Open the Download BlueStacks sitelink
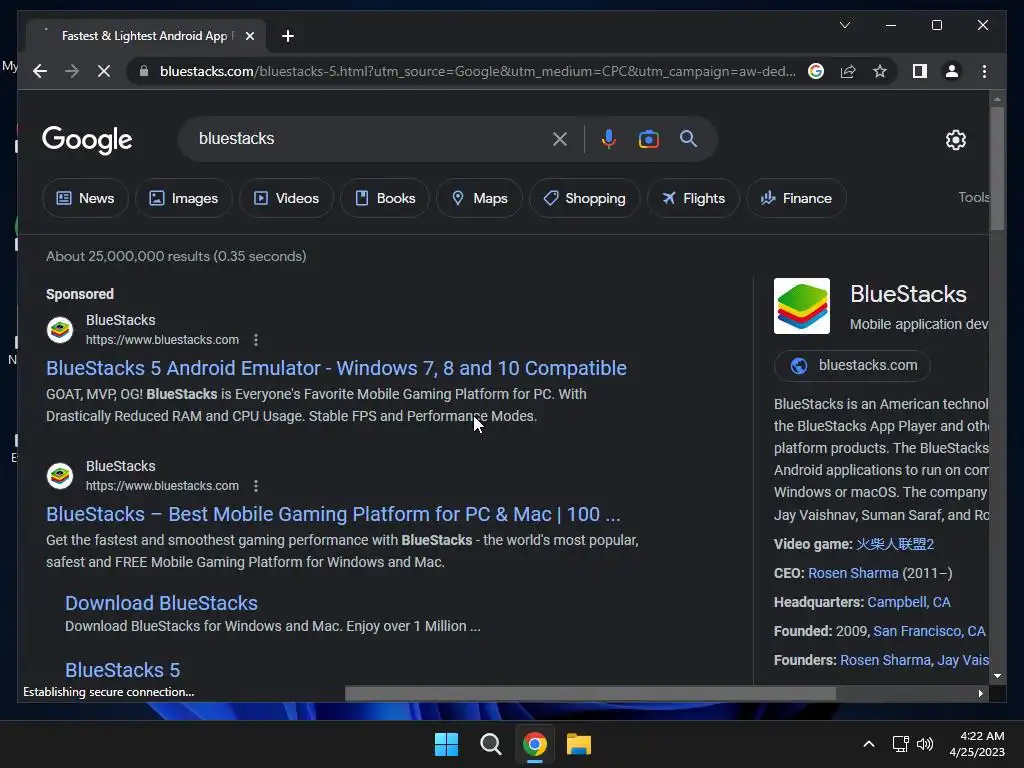The width and height of the screenshot is (1024, 768). pos(161,603)
